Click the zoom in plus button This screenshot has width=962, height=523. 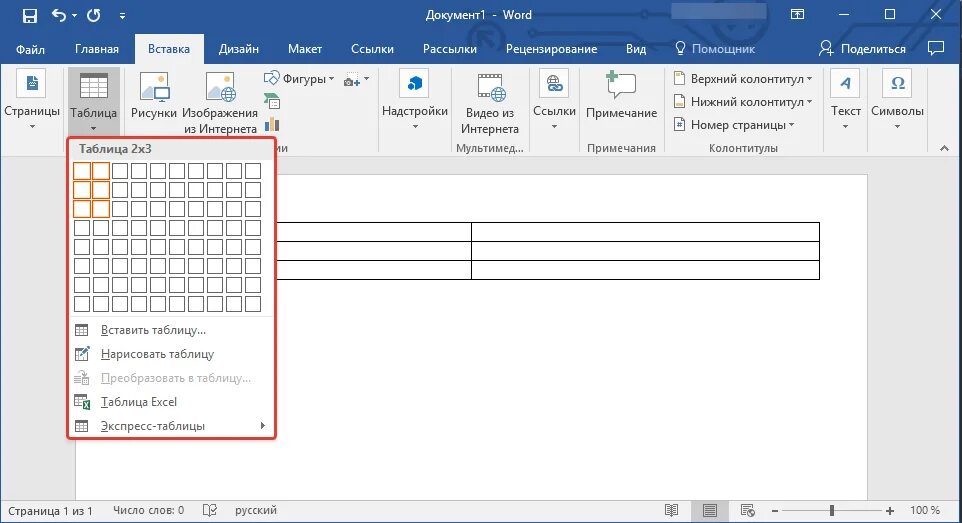pyautogui.click(x=890, y=510)
